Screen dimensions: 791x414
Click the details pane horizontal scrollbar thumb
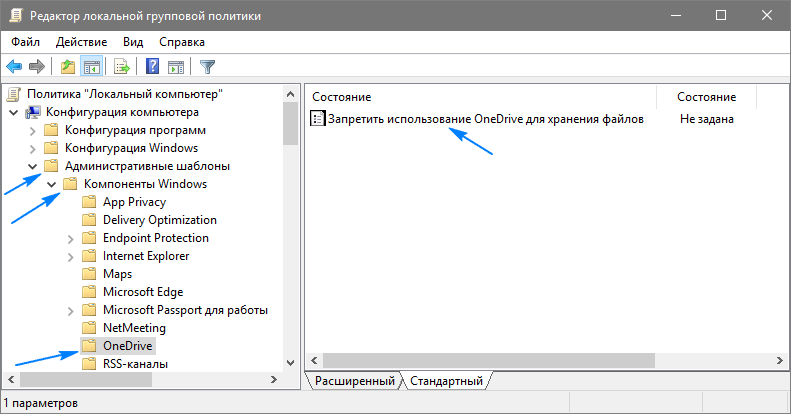pos(489,361)
